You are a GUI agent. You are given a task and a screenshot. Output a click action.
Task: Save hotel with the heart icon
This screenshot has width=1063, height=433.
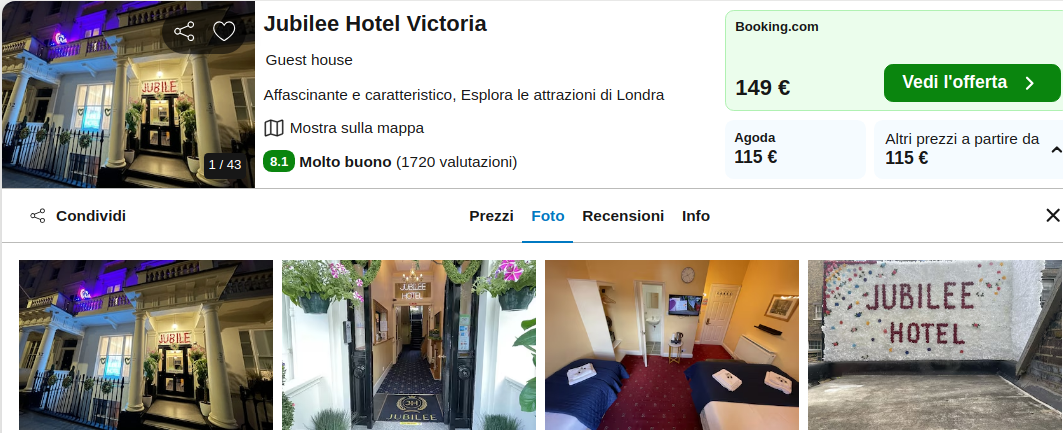coord(224,31)
